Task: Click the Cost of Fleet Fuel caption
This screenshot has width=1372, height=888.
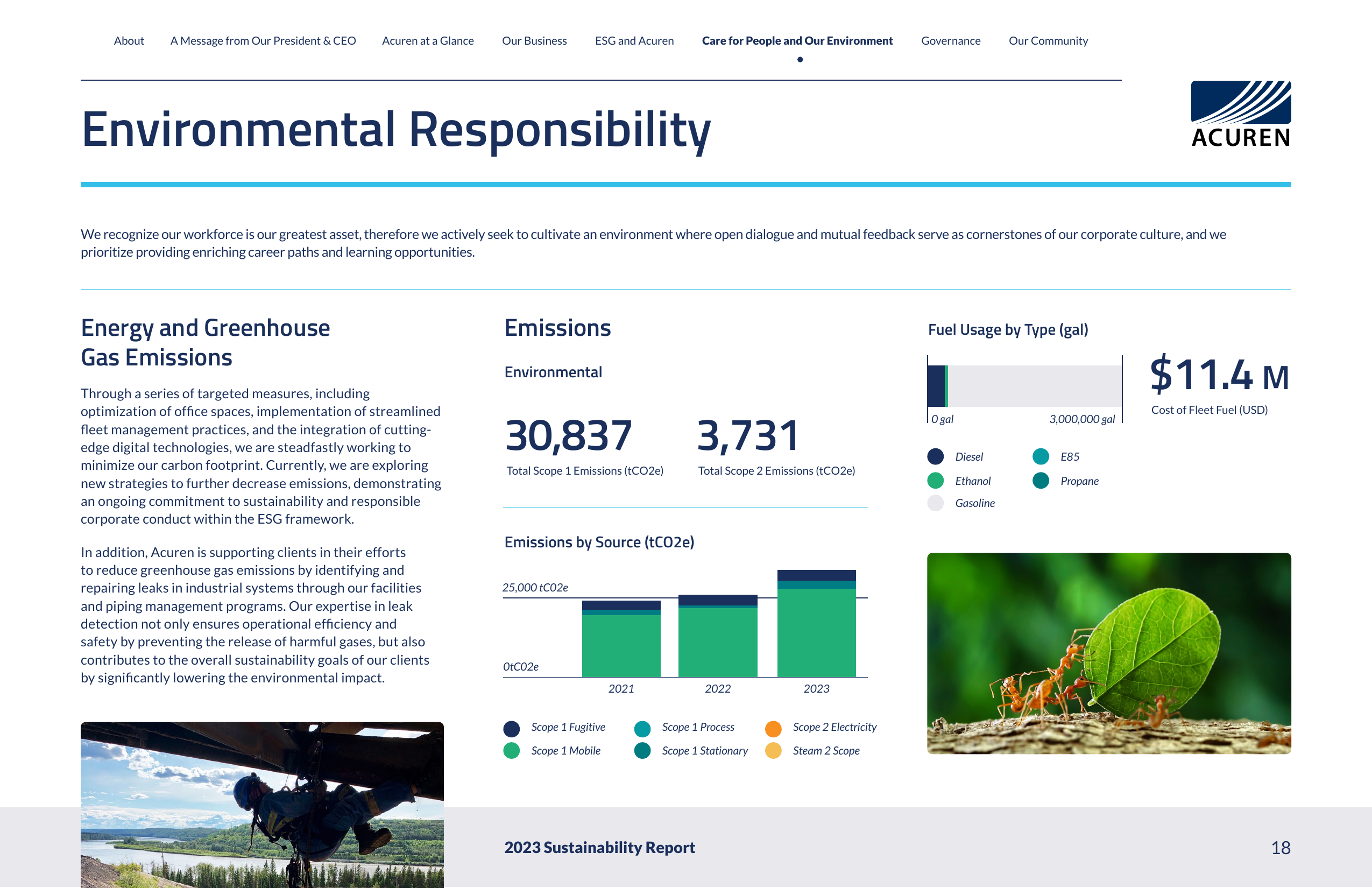Action: (1210, 410)
